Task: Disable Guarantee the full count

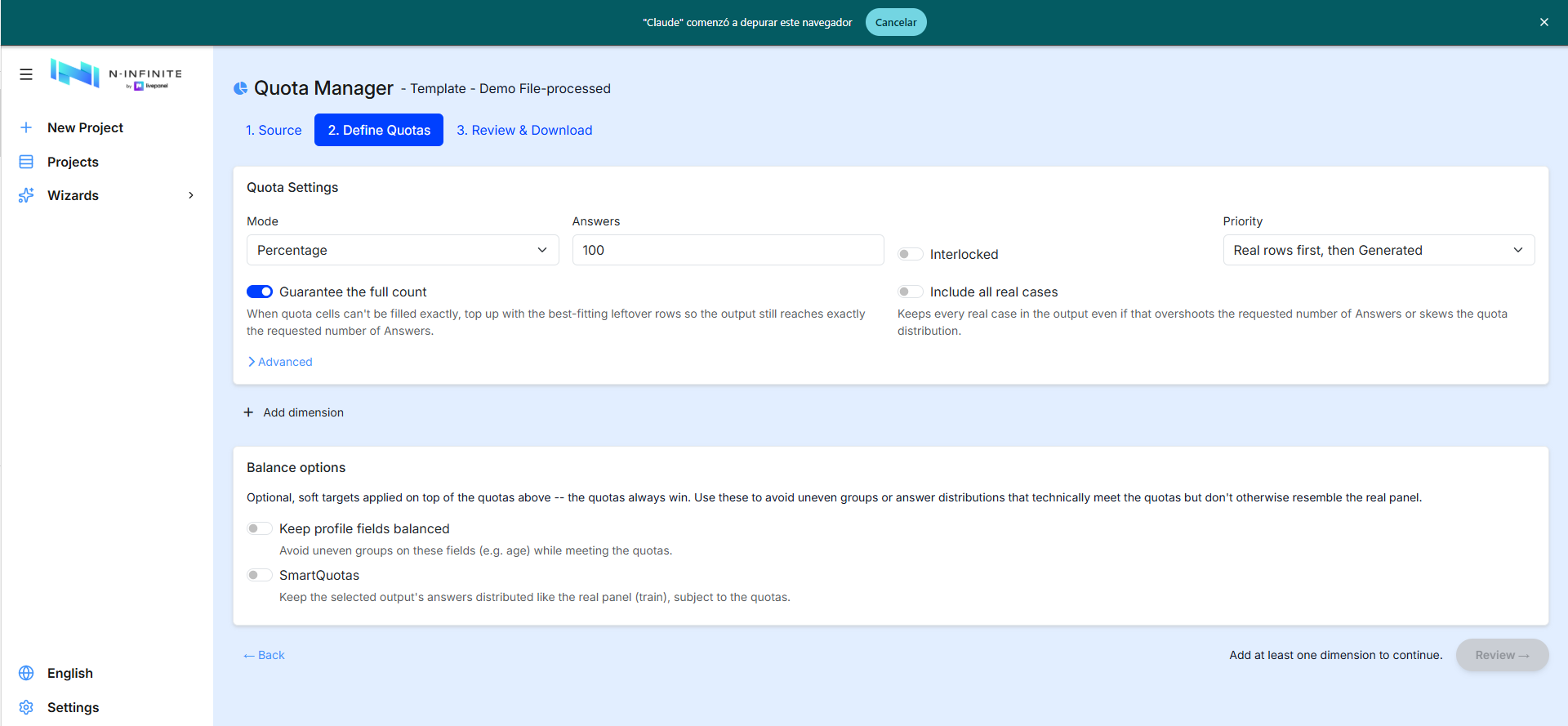Action: 260,292
